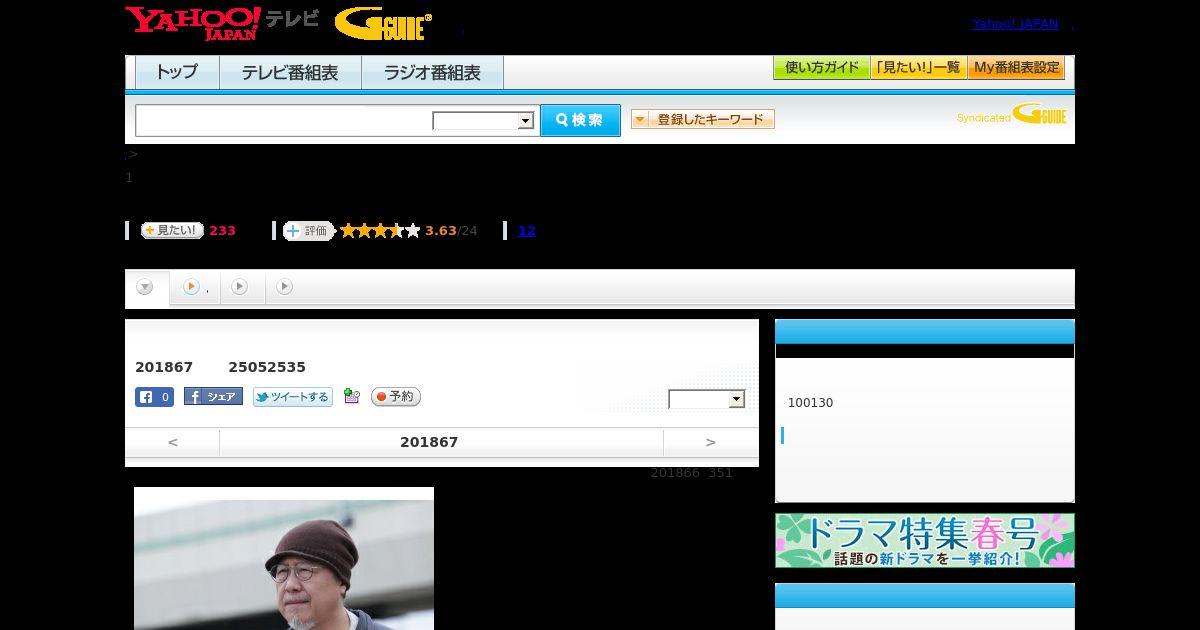The image size is (1200, 630).
Task: Select the orange play-arrow tab
Action: click(x=194, y=287)
